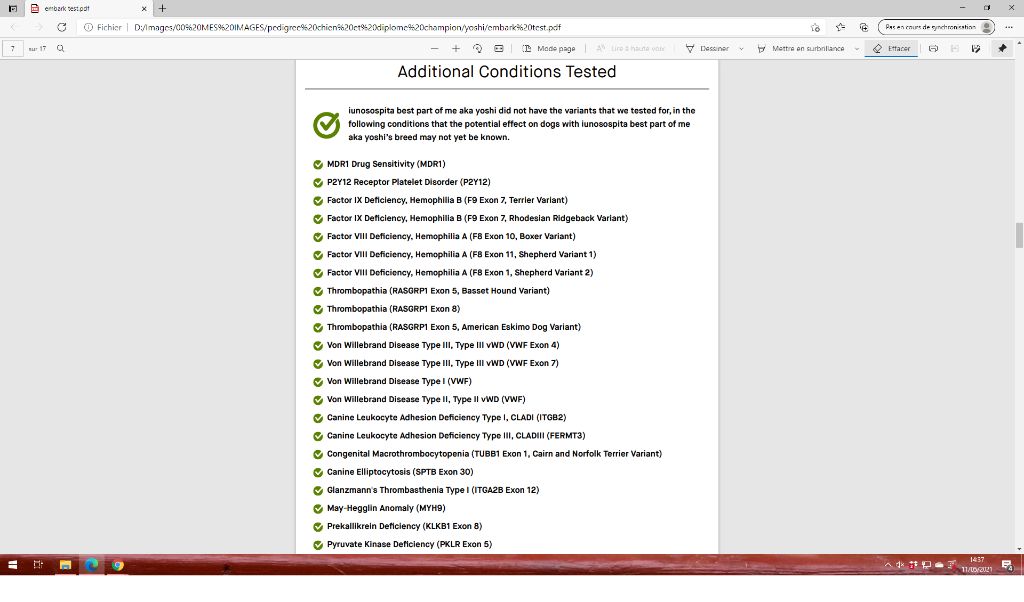Expand the Dessiner options dropdown arrow
The height and width of the screenshot is (602, 1024).
[741, 48]
